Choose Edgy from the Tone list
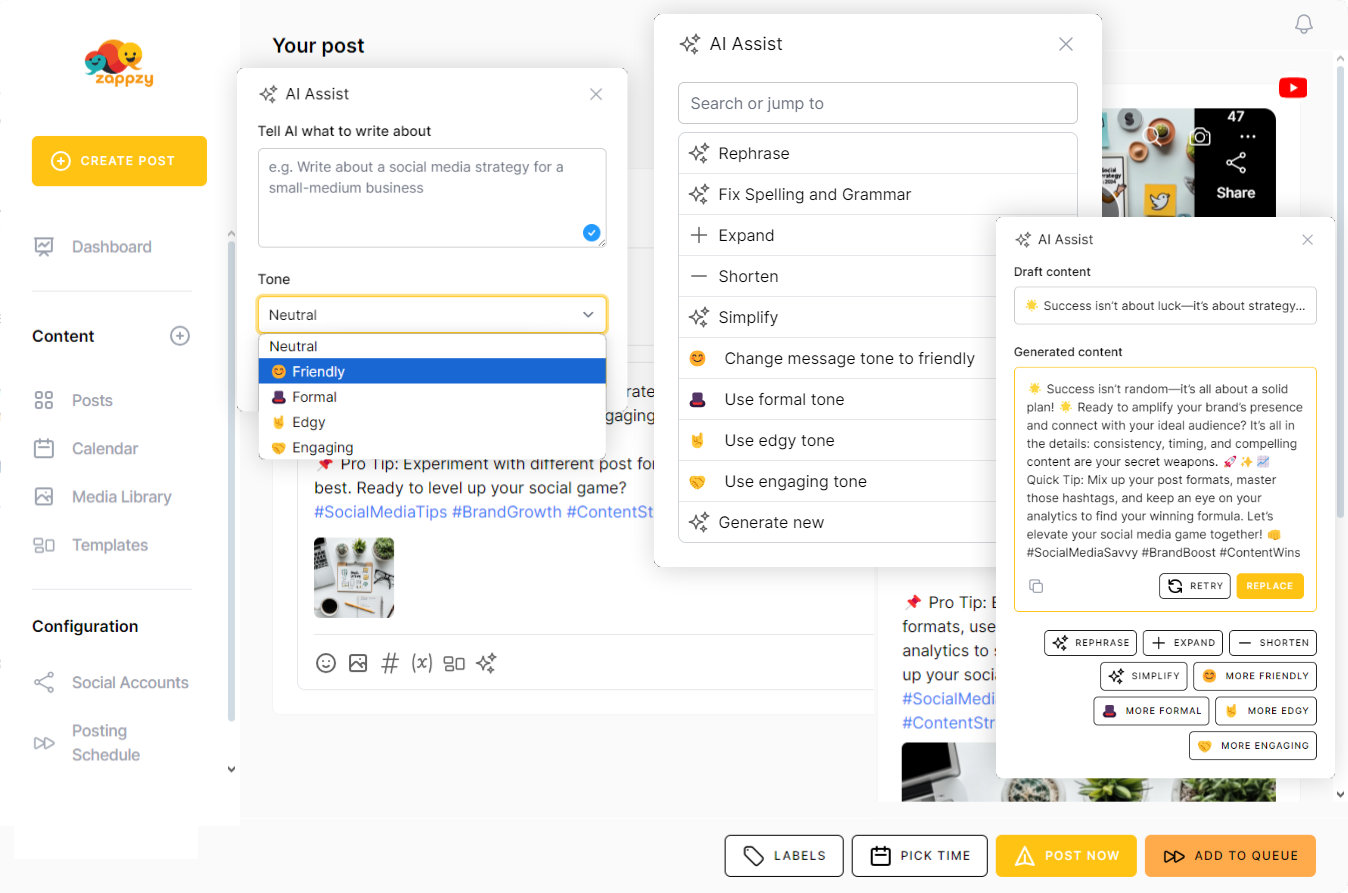Screen dimensions: 1348x893 click(x=432, y=422)
